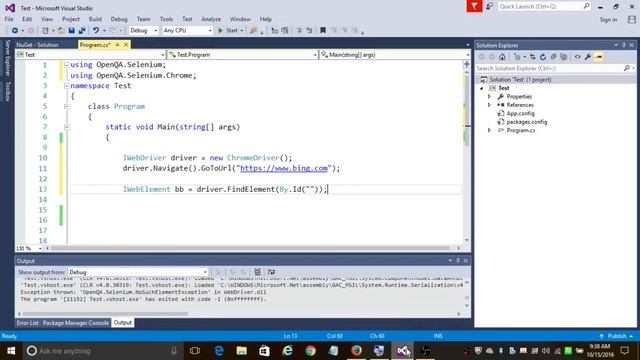Open the Start button dropdown arrow
This screenshot has width=640, height=360.
pos(242,31)
